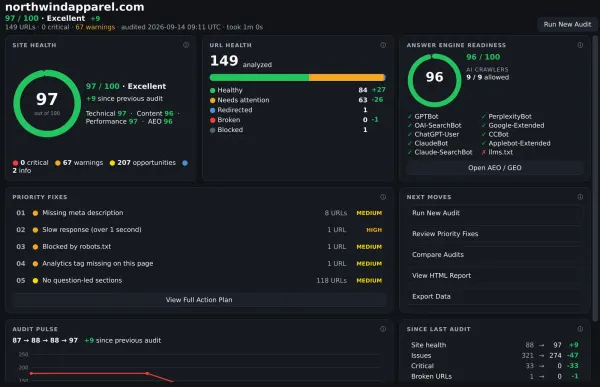Open the Missing meta description fix
The image size is (600, 387).
199,213
